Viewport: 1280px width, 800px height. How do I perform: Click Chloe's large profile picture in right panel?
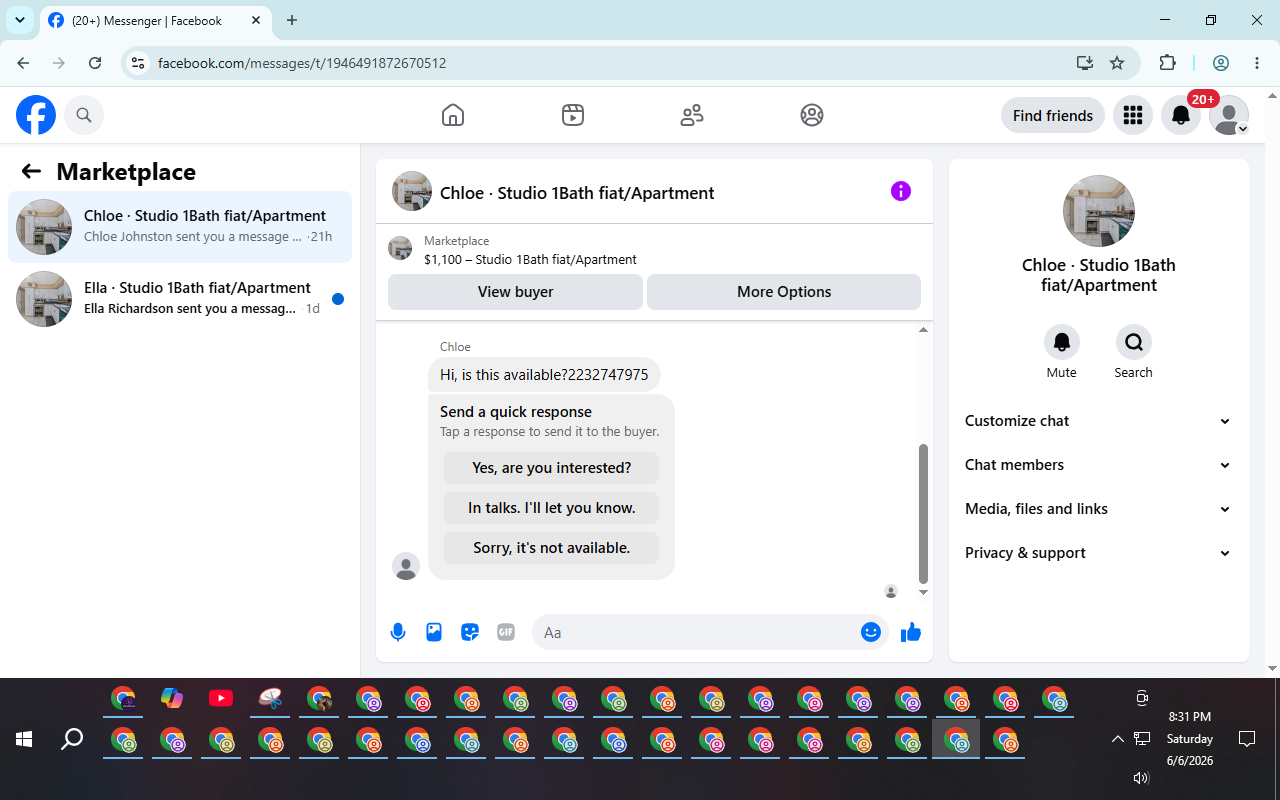(x=1099, y=211)
